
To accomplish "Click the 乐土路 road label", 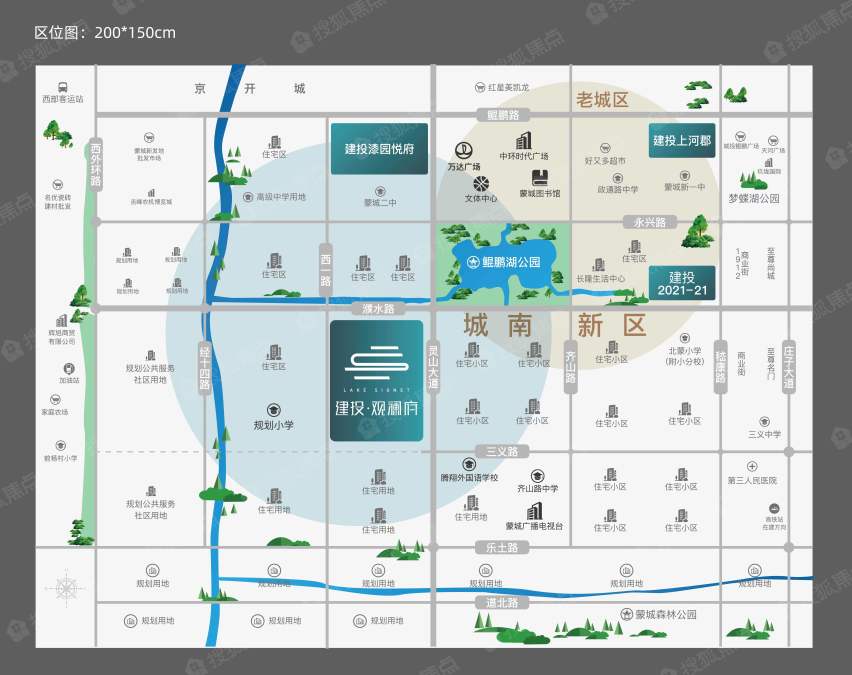I will pyautogui.click(x=502, y=547).
